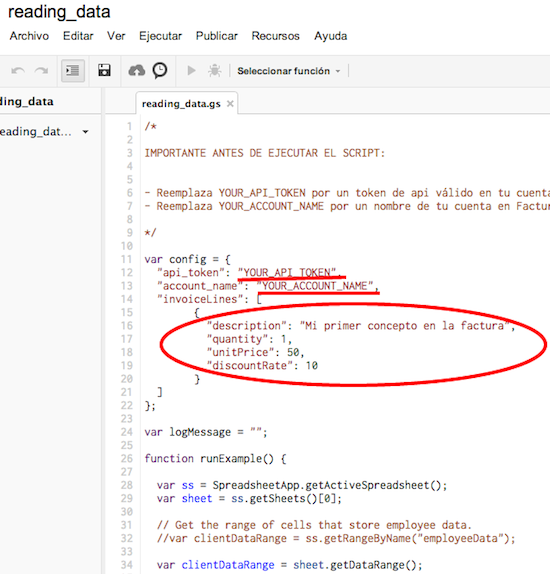The height and width of the screenshot is (574, 550).
Task: Click the function runExample() line
Action: tap(215, 459)
